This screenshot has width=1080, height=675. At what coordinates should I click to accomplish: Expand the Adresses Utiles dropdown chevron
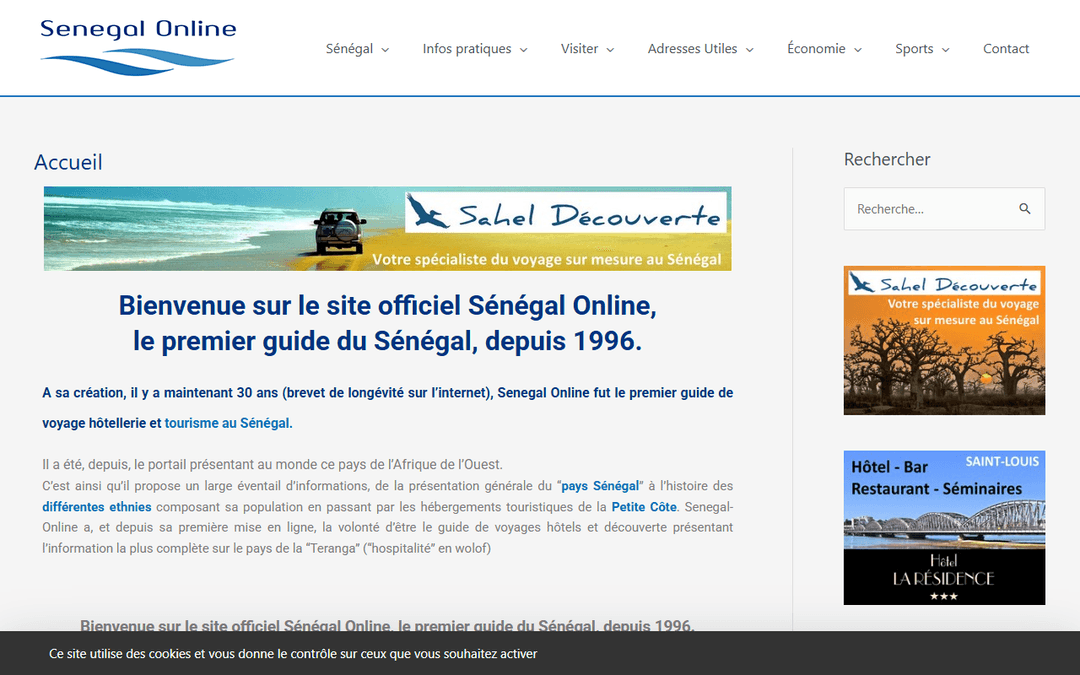(749, 50)
